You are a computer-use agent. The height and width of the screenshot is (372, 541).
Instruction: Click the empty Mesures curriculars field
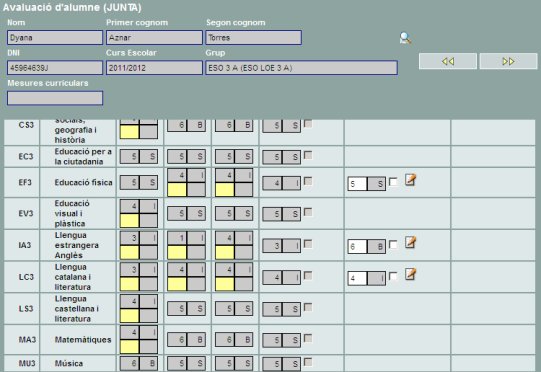point(55,98)
